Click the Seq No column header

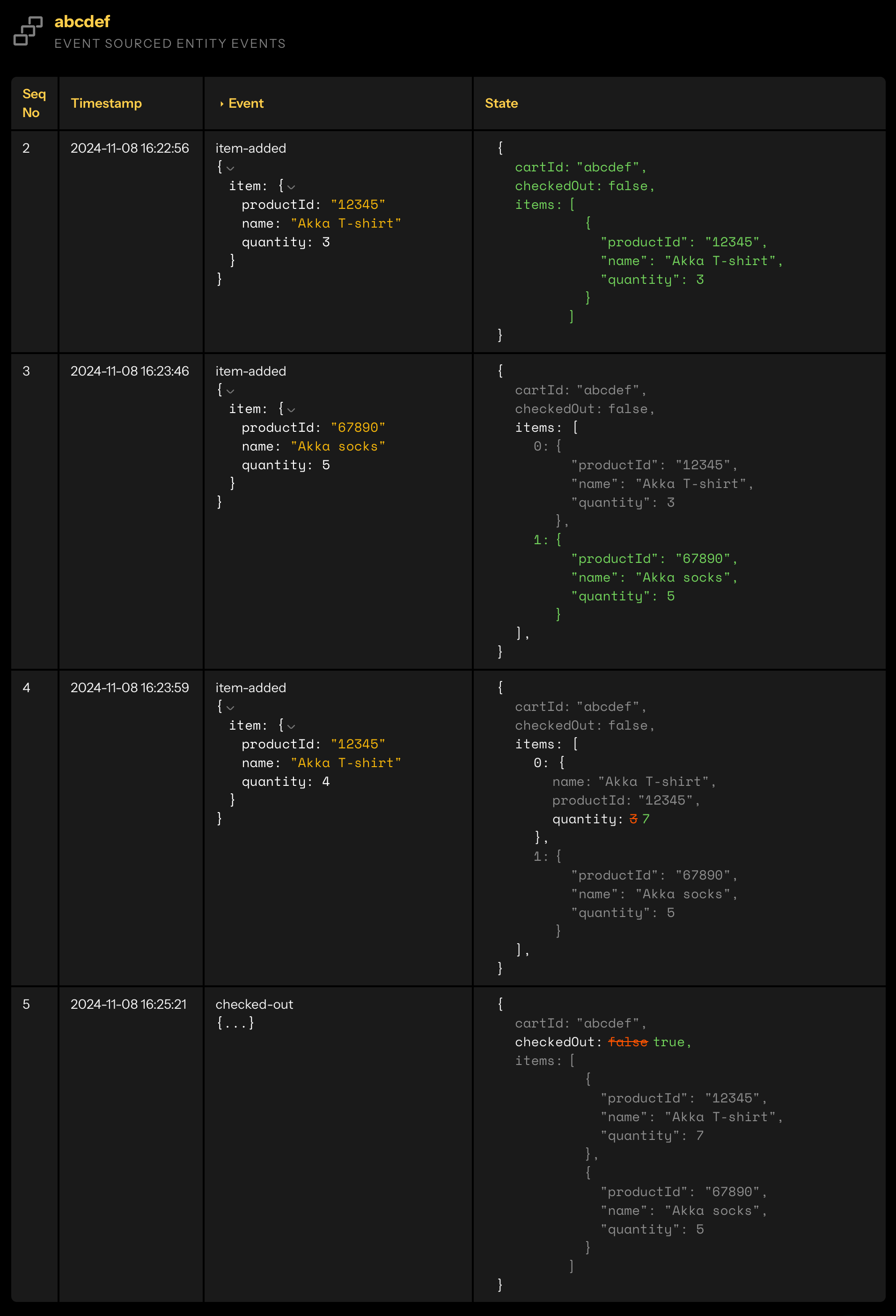coord(34,103)
